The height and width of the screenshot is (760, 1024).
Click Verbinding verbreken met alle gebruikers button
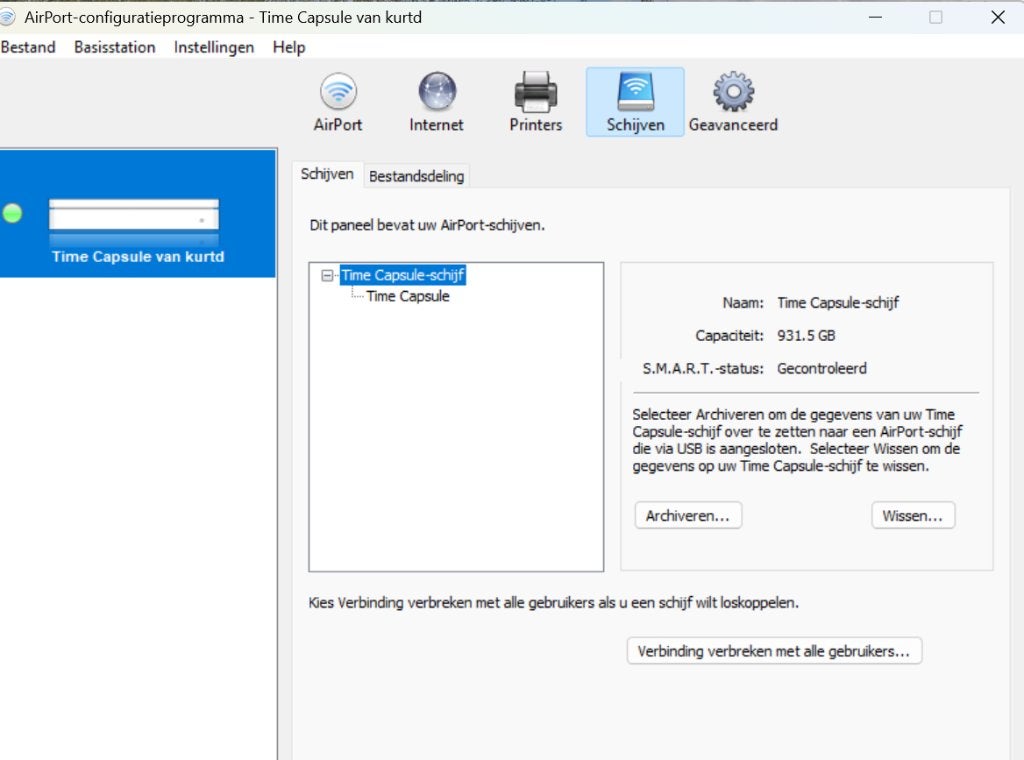coord(774,652)
